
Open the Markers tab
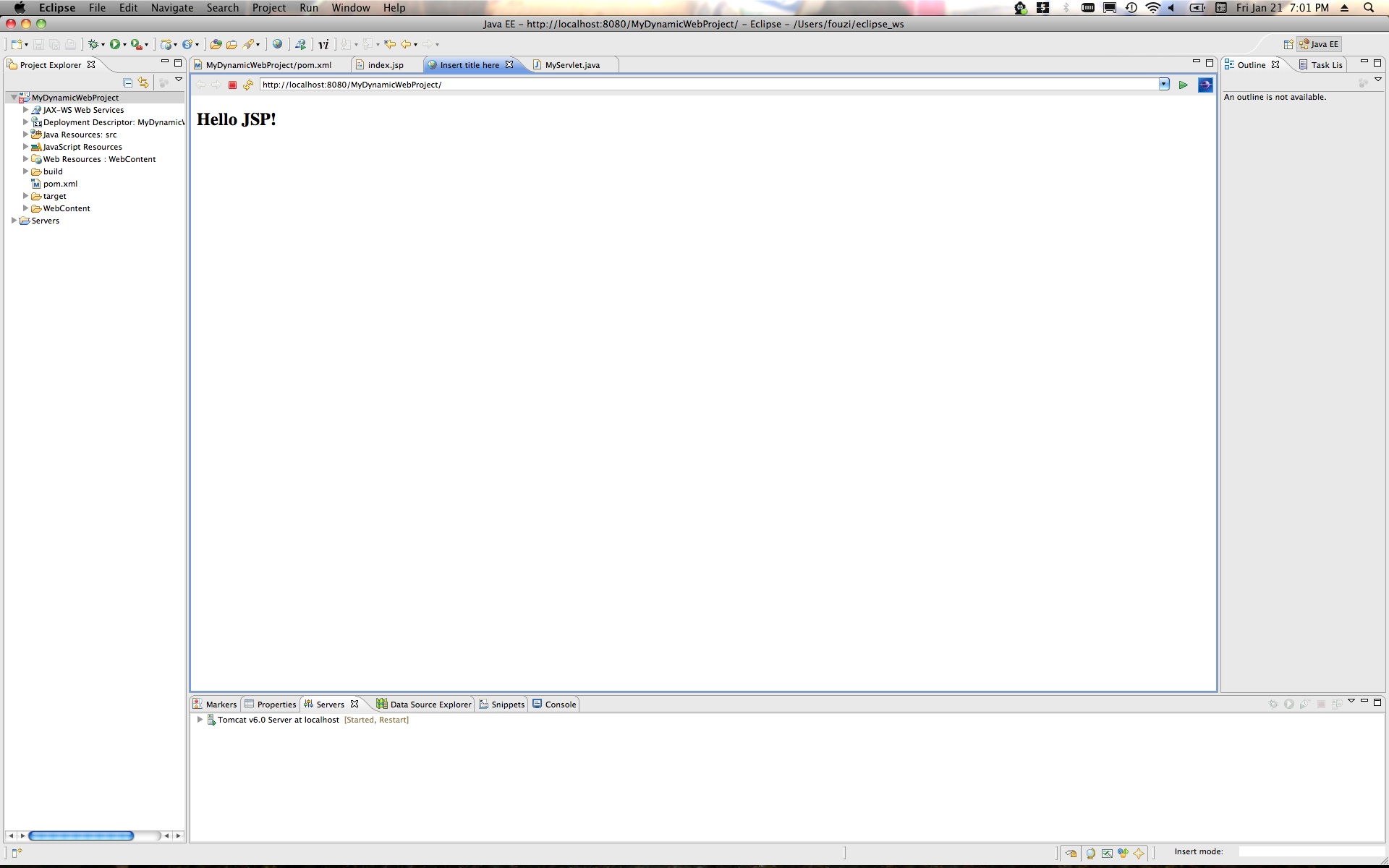(216, 705)
